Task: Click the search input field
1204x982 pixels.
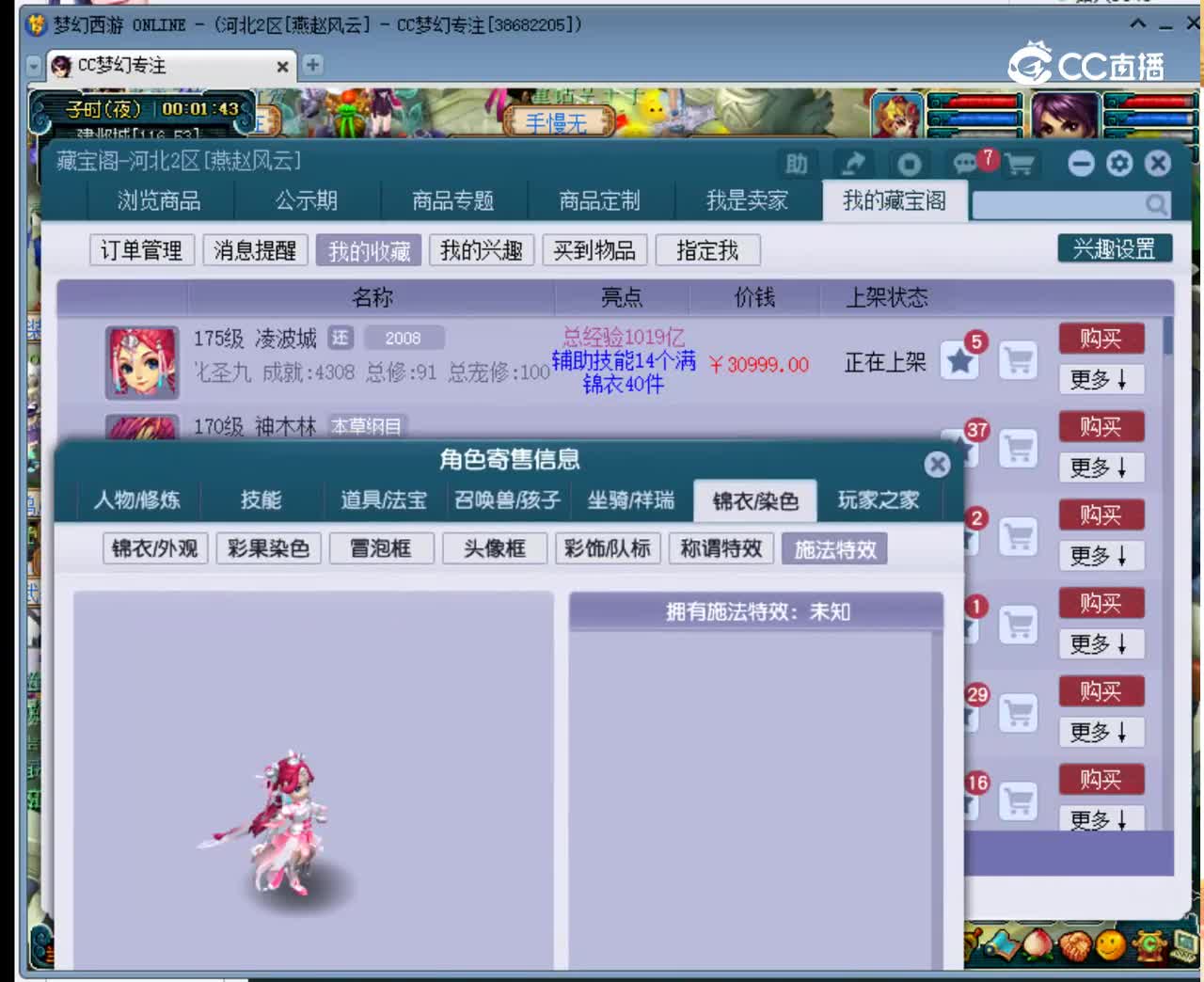Action: click(x=1056, y=204)
